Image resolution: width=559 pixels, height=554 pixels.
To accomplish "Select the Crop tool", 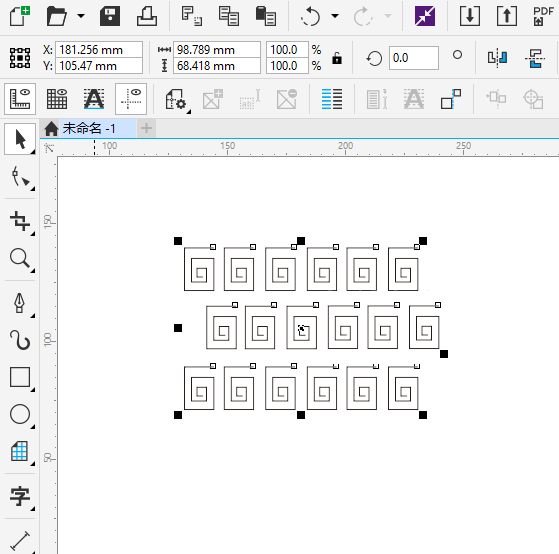I will (20, 221).
